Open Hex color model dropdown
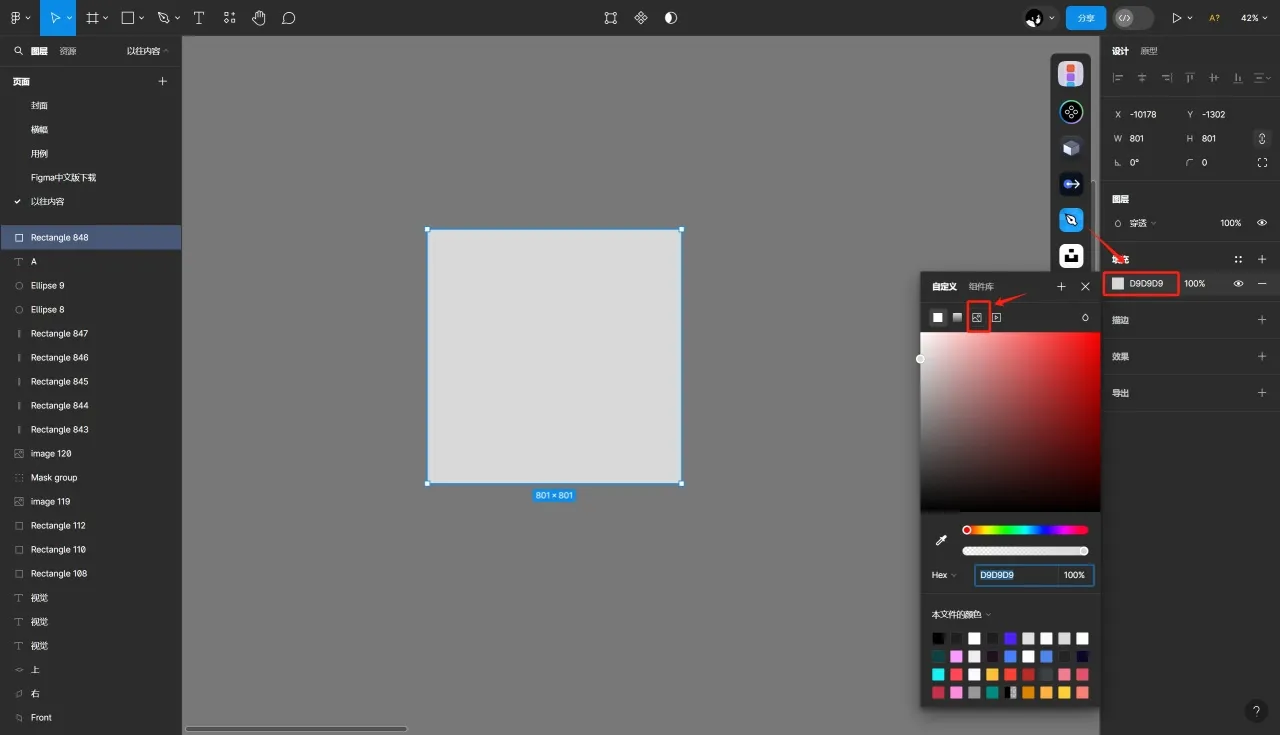This screenshot has width=1280, height=735. coord(944,575)
